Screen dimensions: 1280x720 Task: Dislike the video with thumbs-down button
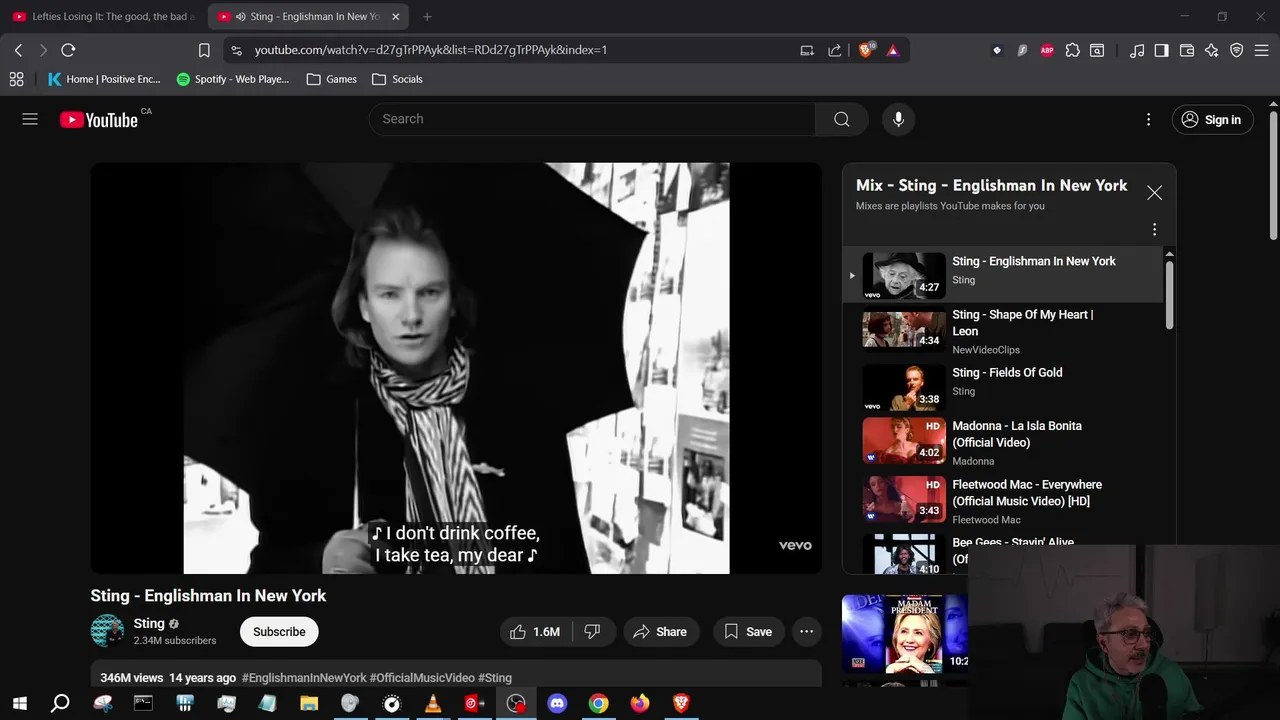pos(592,631)
